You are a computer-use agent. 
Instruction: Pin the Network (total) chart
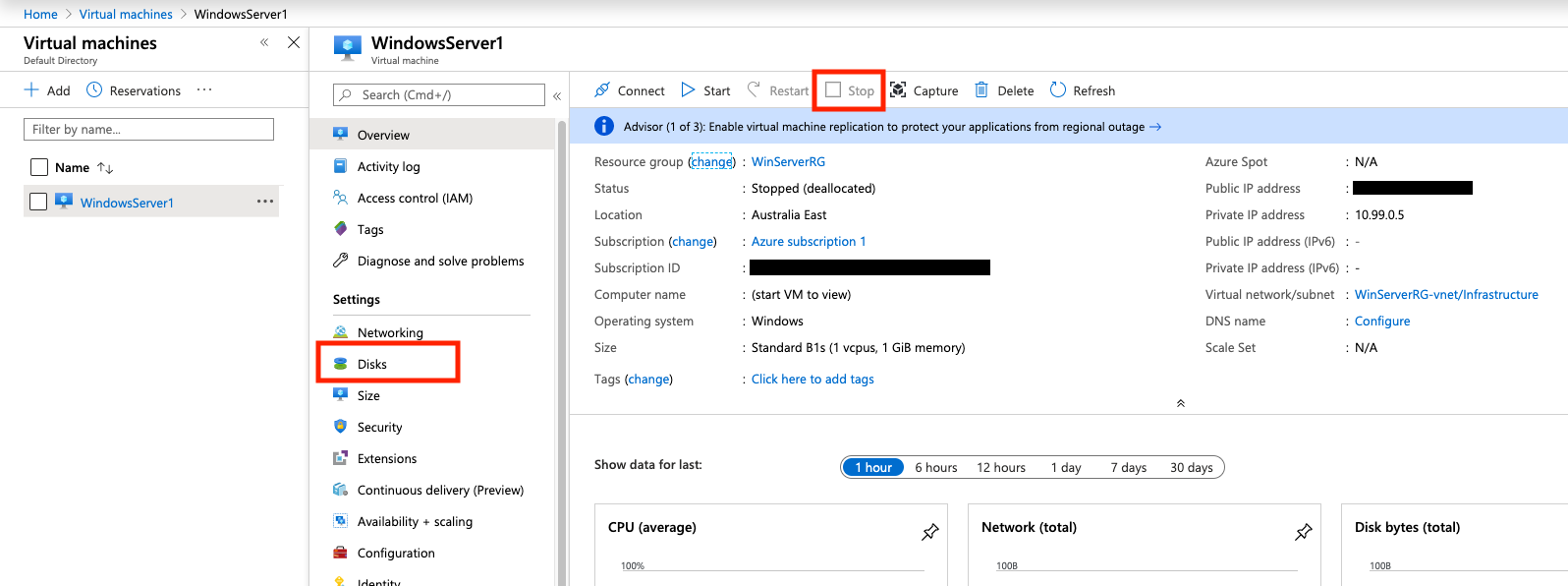coord(1303,532)
